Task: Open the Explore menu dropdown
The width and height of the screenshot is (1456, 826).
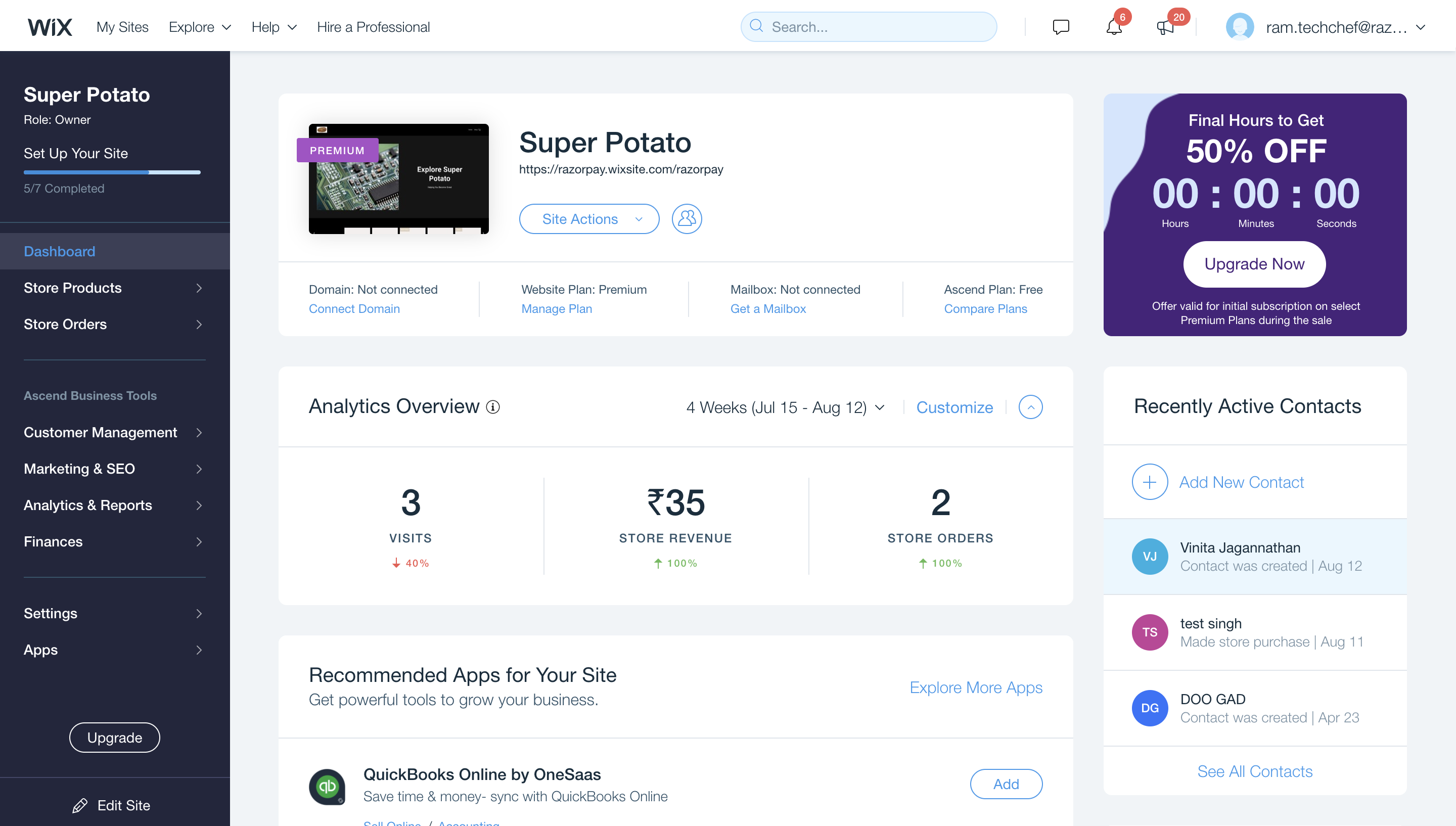Action: click(200, 27)
